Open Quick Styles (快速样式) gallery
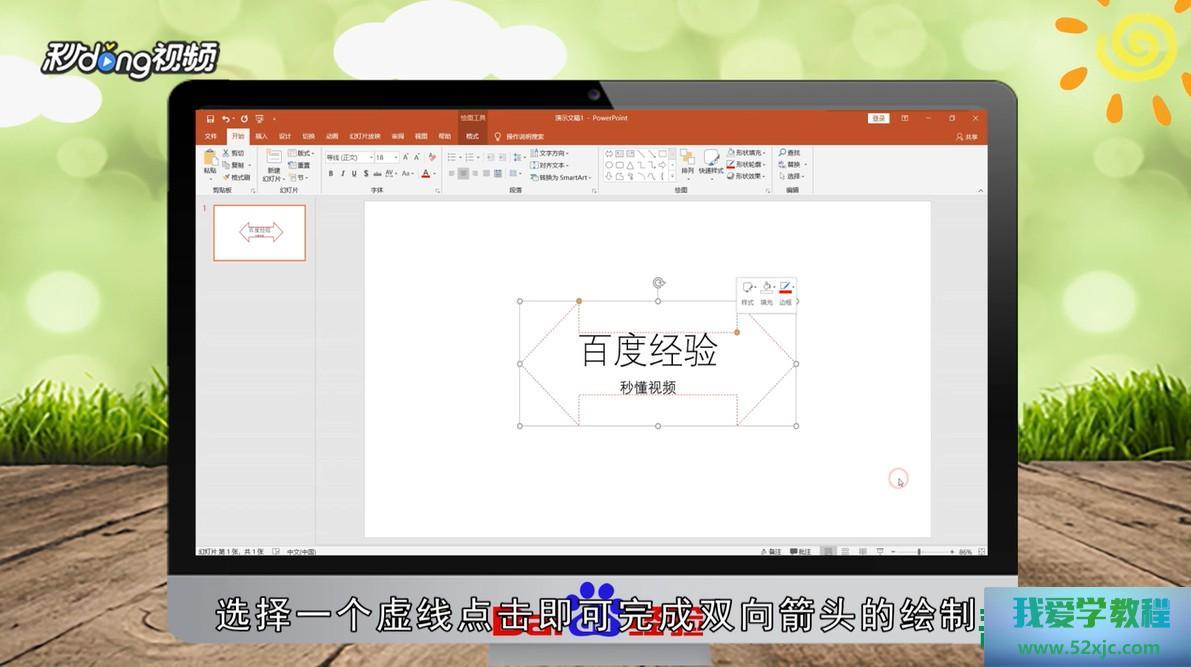The width and height of the screenshot is (1191, 667). tap(711, 160)
